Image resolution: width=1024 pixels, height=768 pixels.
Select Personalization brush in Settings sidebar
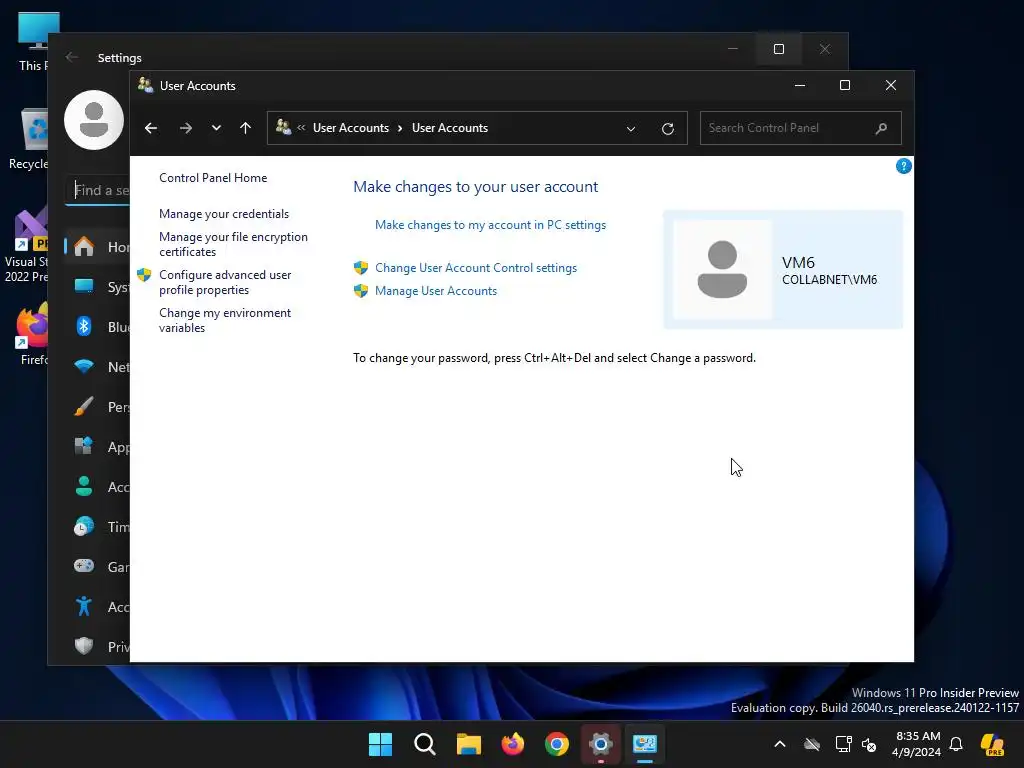pyautogui.click(x=84, y=407)
